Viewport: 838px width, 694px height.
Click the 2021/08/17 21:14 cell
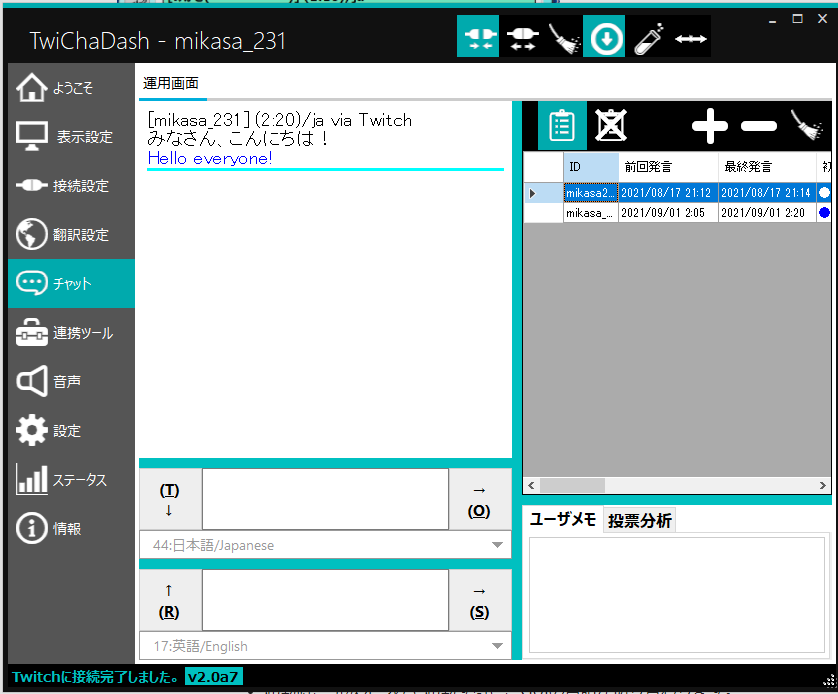point(767,192)
